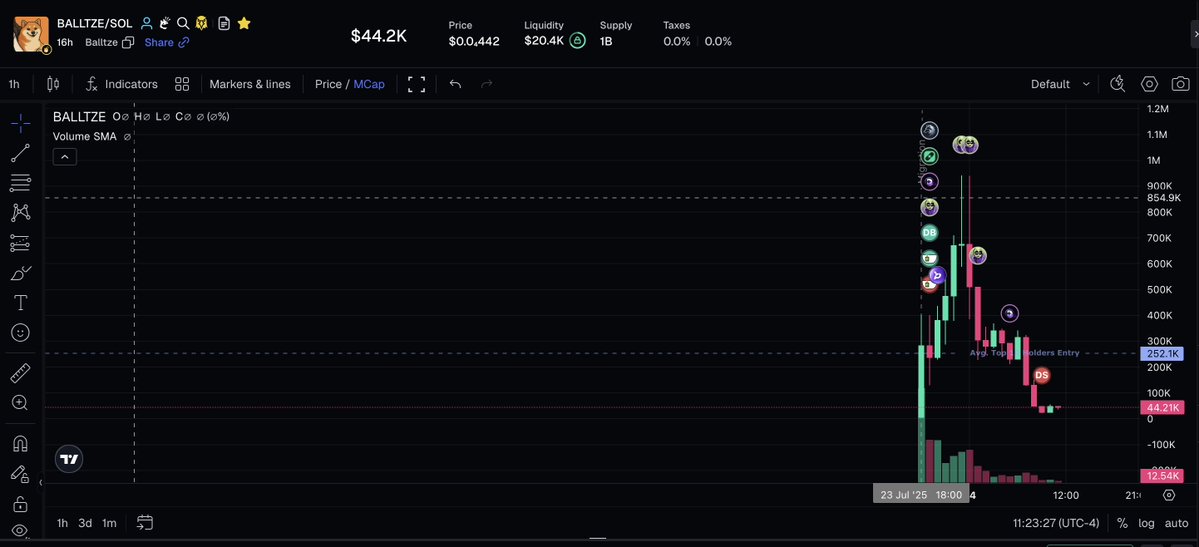Click the 23 Jul '25 18:00 time label
The width and height of the screenshot is (1199, 547).
point(921,495)
